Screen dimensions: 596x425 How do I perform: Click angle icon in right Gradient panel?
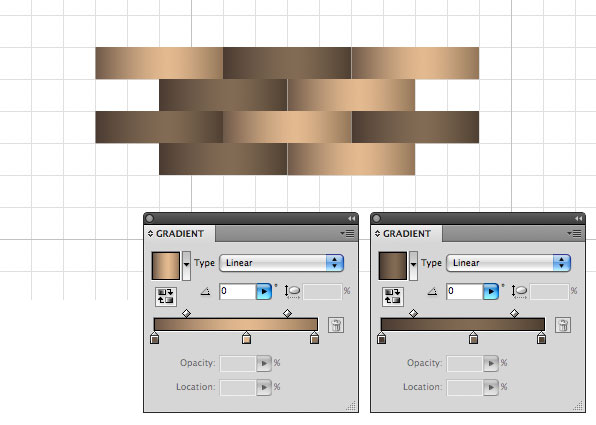[x=432, y=292]
